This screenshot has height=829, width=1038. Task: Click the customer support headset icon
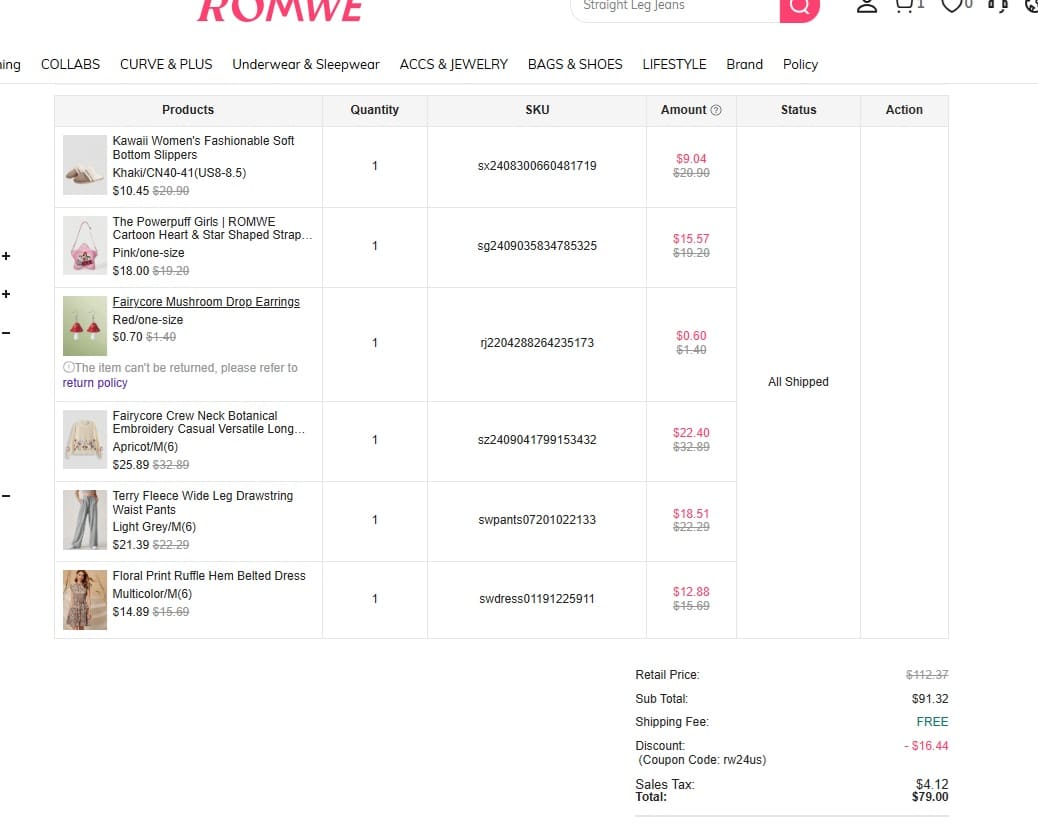(x=996, y=5)
